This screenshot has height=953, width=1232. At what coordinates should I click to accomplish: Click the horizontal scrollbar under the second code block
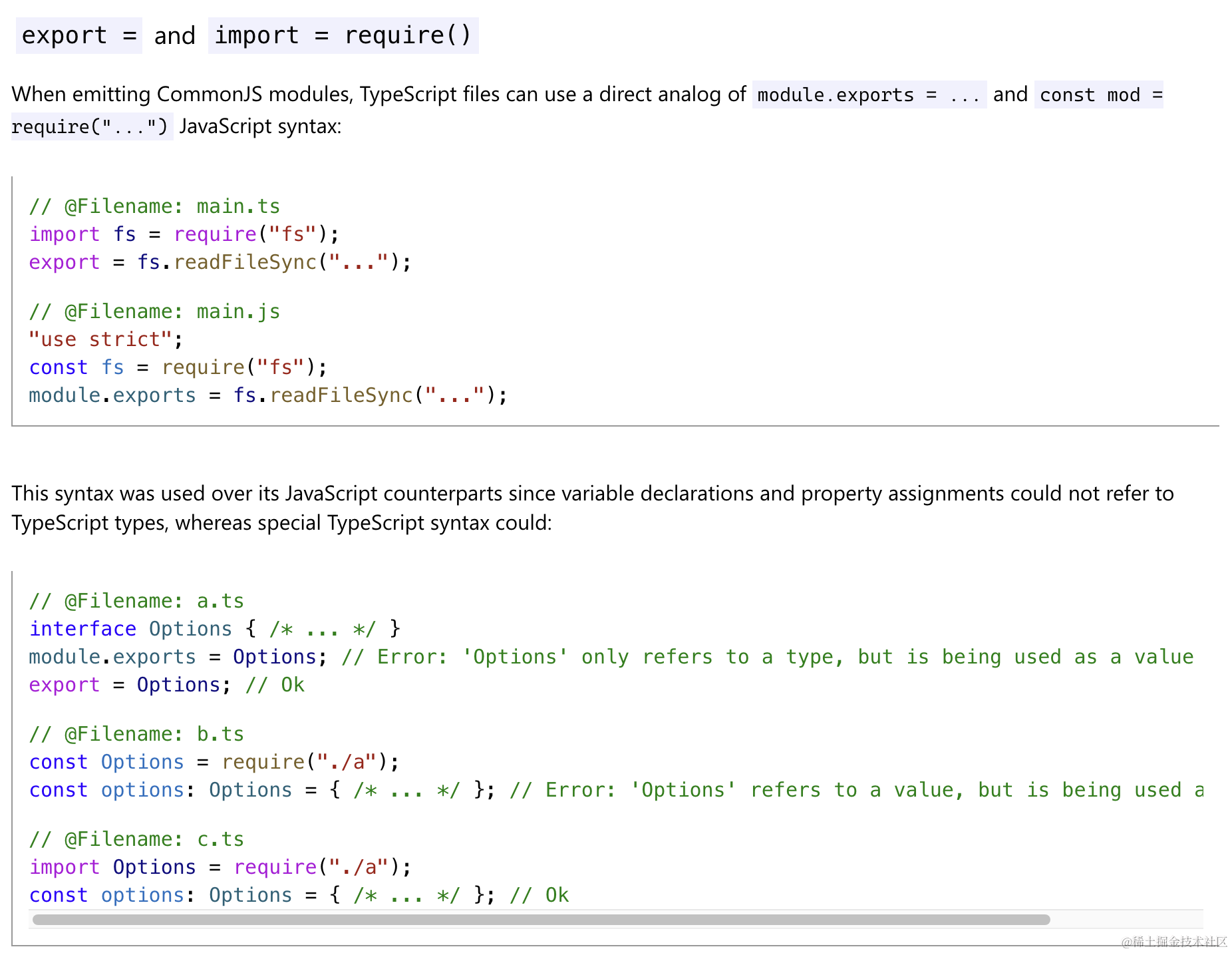point(541,920)
